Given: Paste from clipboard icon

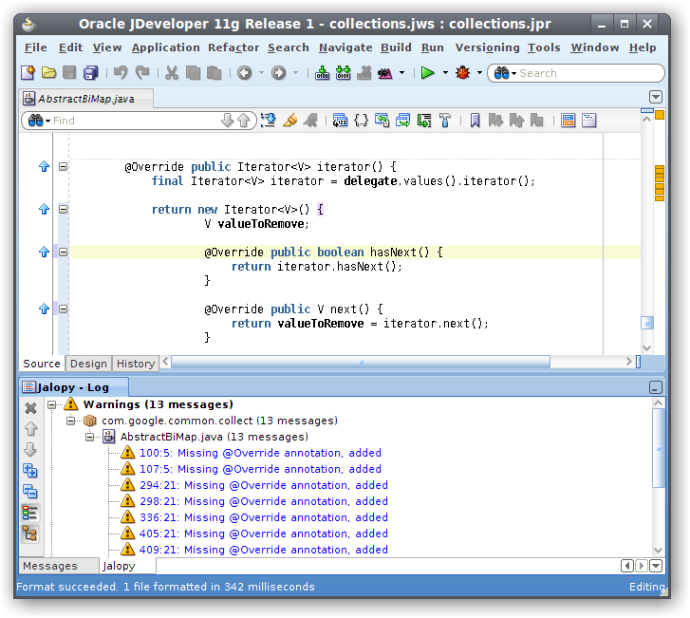Looking at the screenshot, I should (214, 73).
